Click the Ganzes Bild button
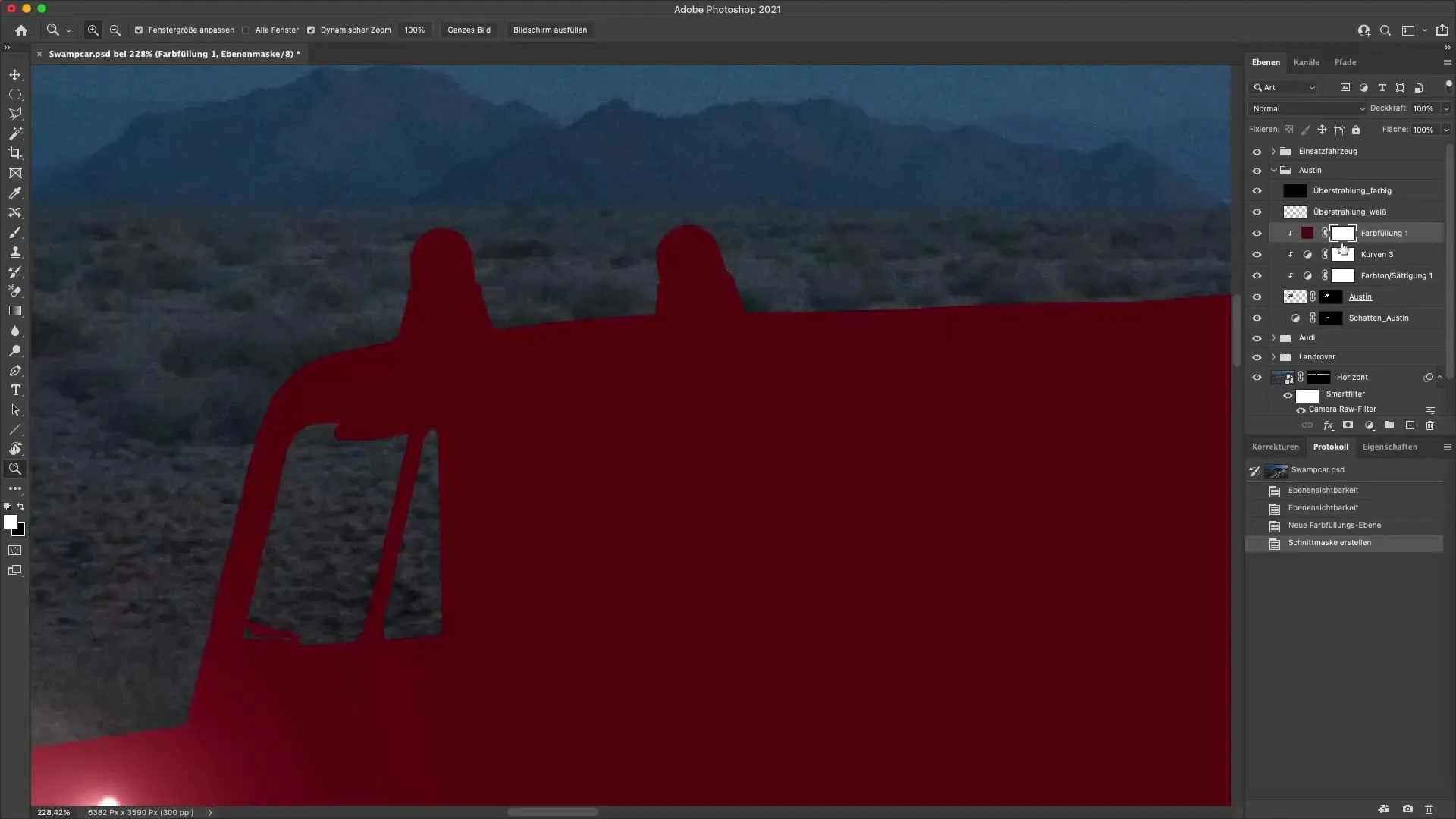1456x819 pixels. tap(469, 30)
